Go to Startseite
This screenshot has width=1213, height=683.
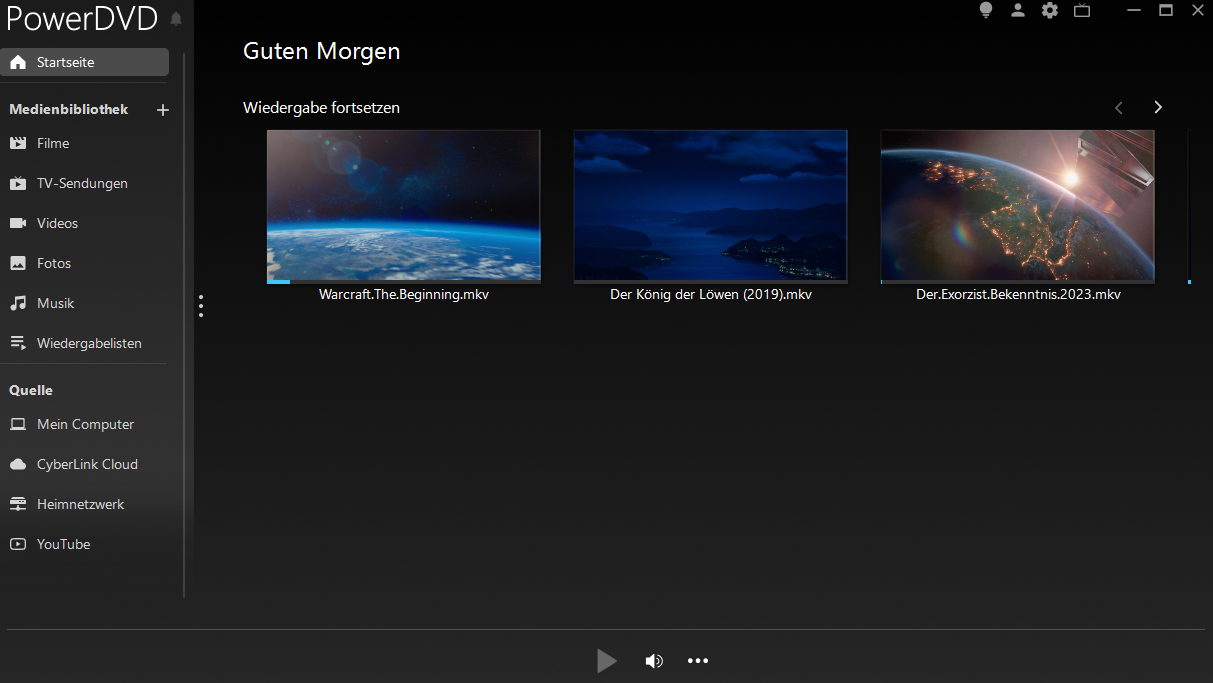click(85, 62)
